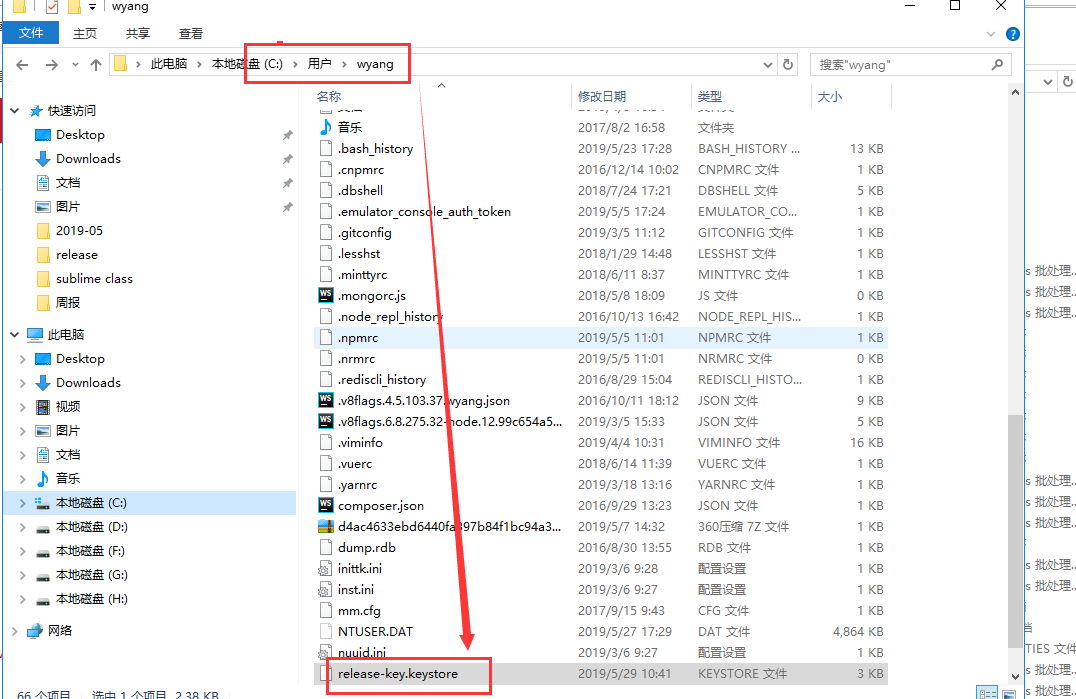Expand the 本地磁盘 (D:) drive node
Viewport: 1076px width, 699px height.
[22, 527]
